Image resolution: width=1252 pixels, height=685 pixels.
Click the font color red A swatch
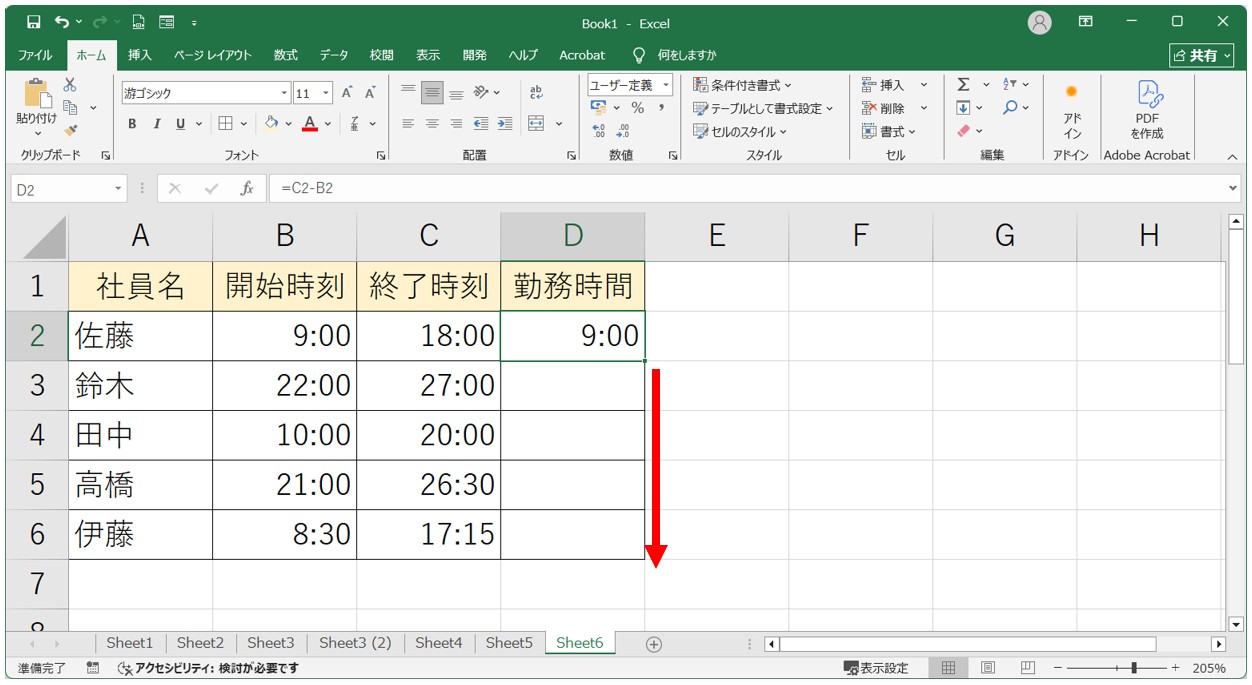(x=310, y=124)
